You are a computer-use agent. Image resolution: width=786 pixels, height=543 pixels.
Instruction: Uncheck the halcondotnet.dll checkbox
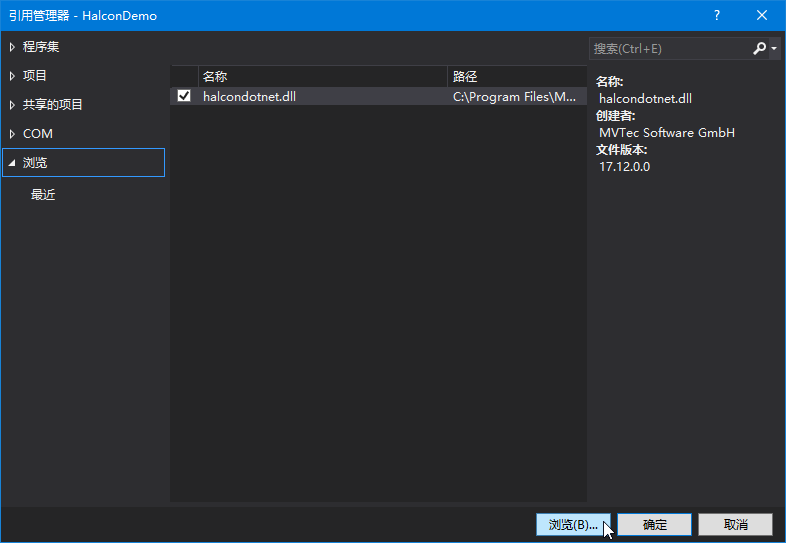pyautogui.click(x=184, y=96)
